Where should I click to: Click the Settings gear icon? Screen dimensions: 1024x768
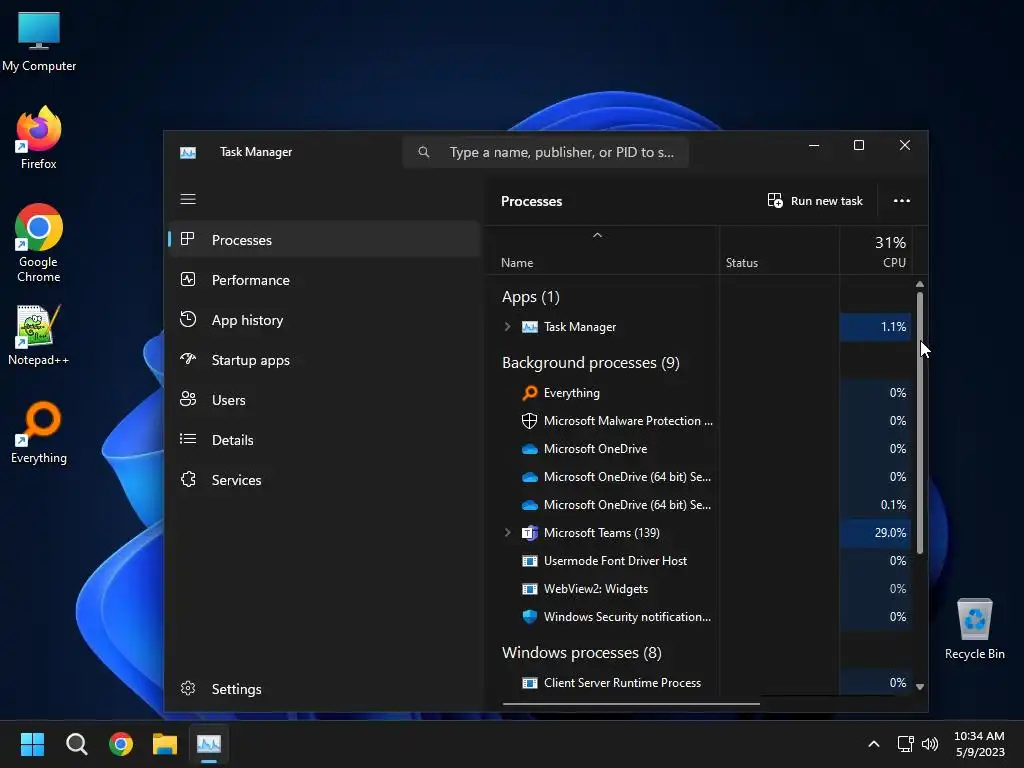(187, 688)
